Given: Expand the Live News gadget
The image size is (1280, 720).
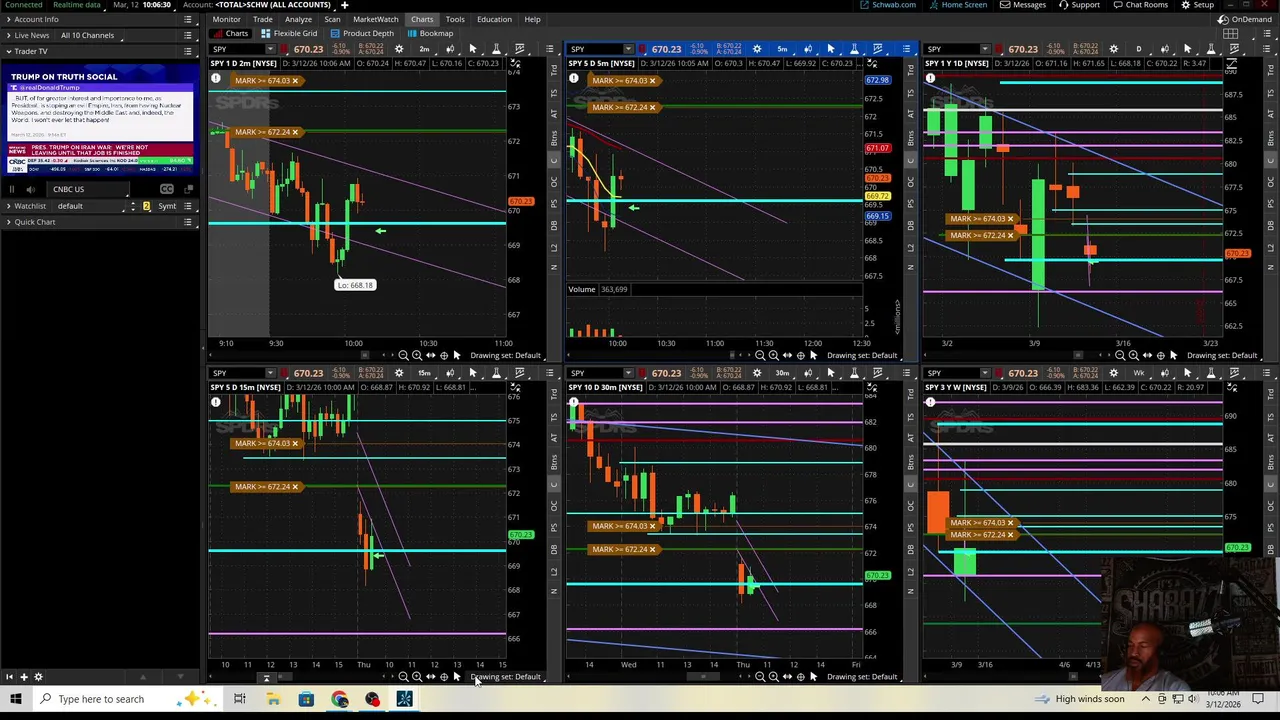Looking at the screenshot, I should (8, 35).
